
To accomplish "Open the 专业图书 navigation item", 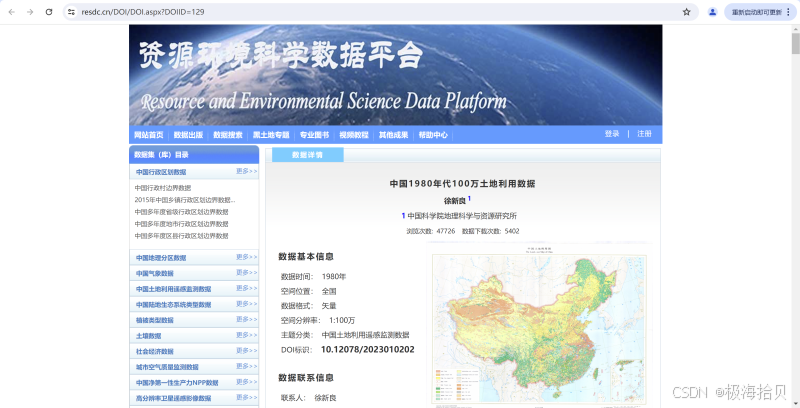I will (314, 135).
